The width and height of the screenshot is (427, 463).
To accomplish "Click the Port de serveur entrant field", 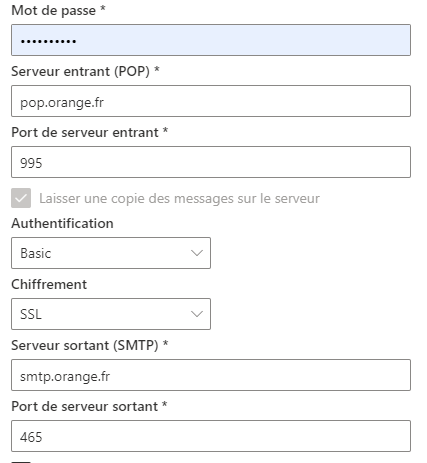I will click(x=211, y=162).
